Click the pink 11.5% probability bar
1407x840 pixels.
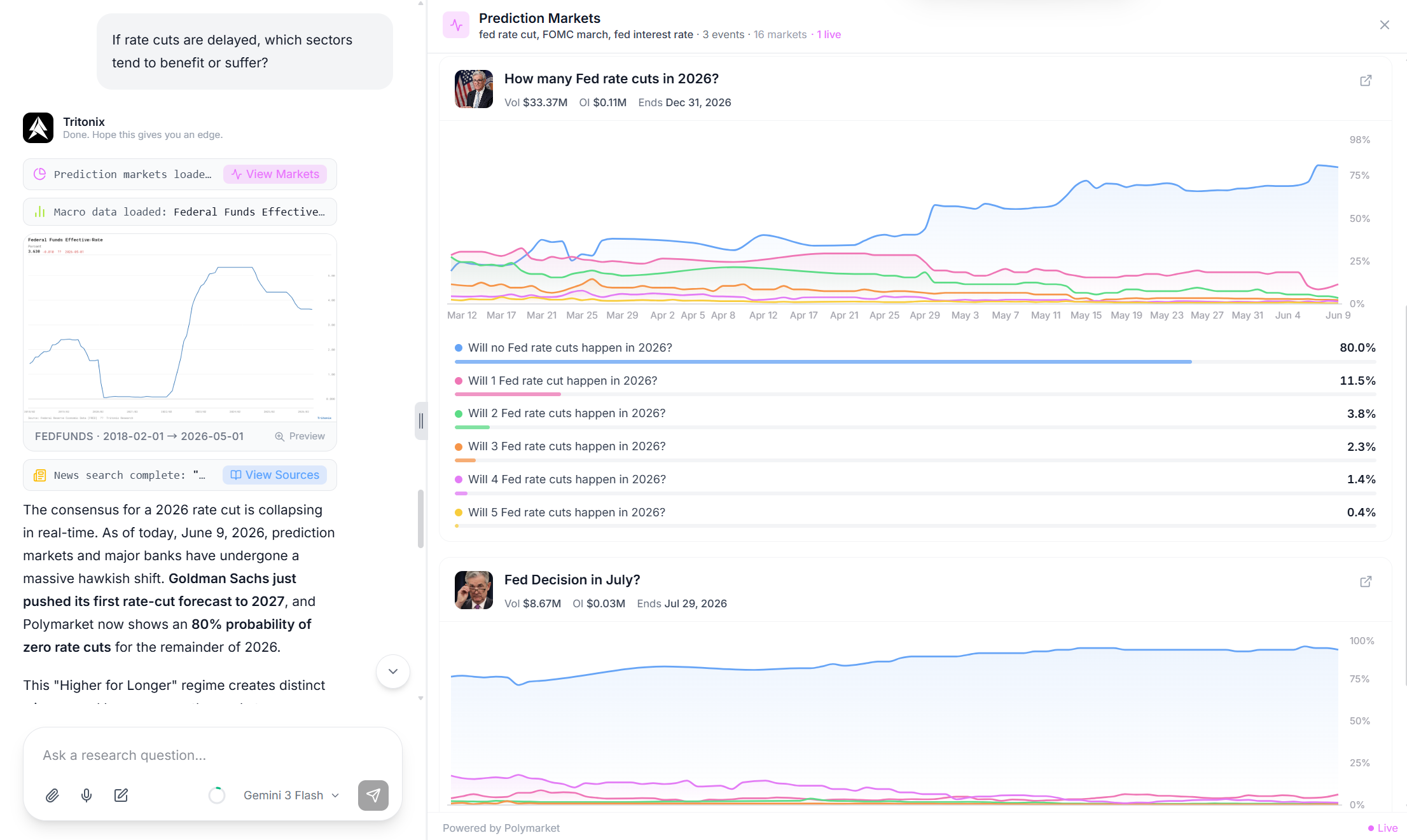tap(508, 394)
